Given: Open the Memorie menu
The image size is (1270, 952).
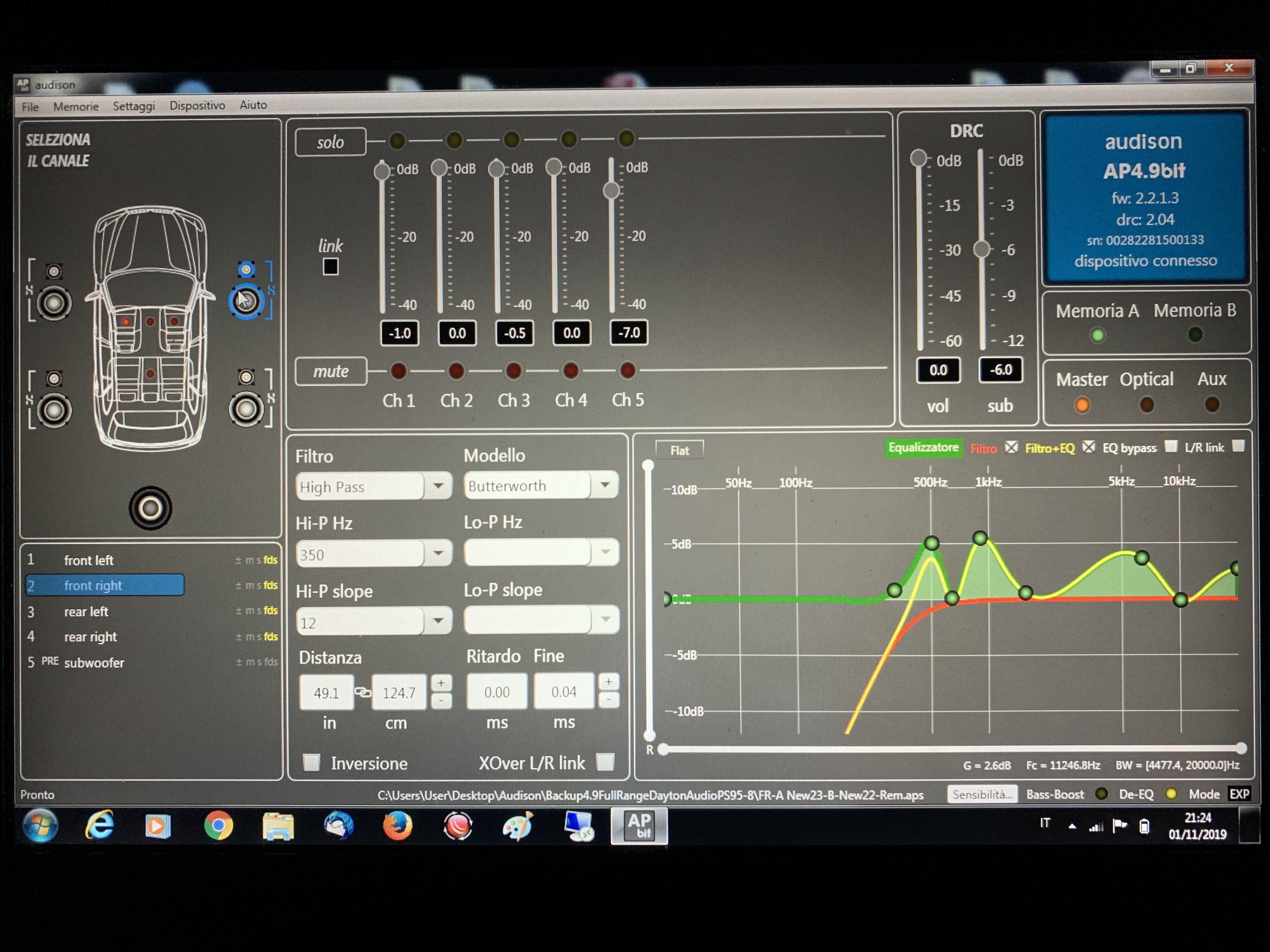Looking at the screenshot, I should (76, 107).
